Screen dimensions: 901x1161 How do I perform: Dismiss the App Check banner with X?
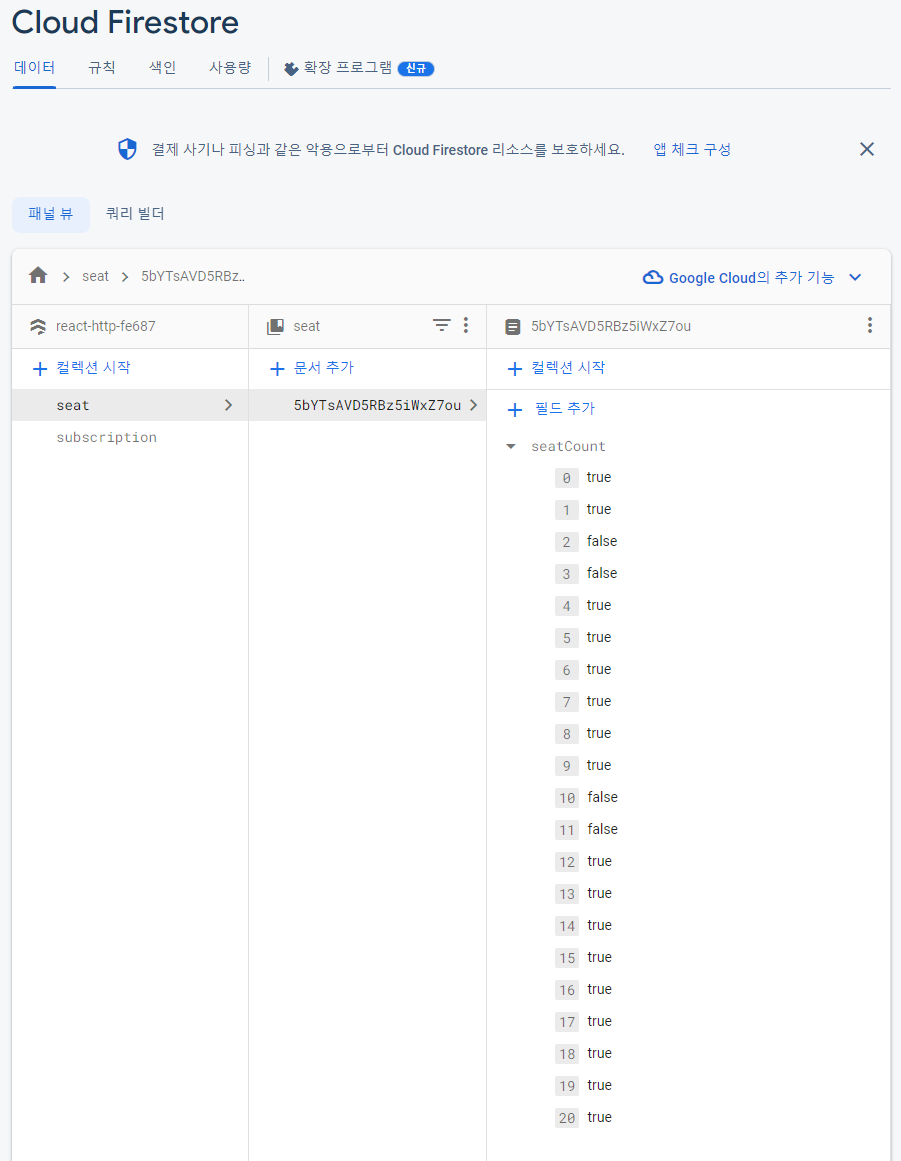(x=867, y=150)
